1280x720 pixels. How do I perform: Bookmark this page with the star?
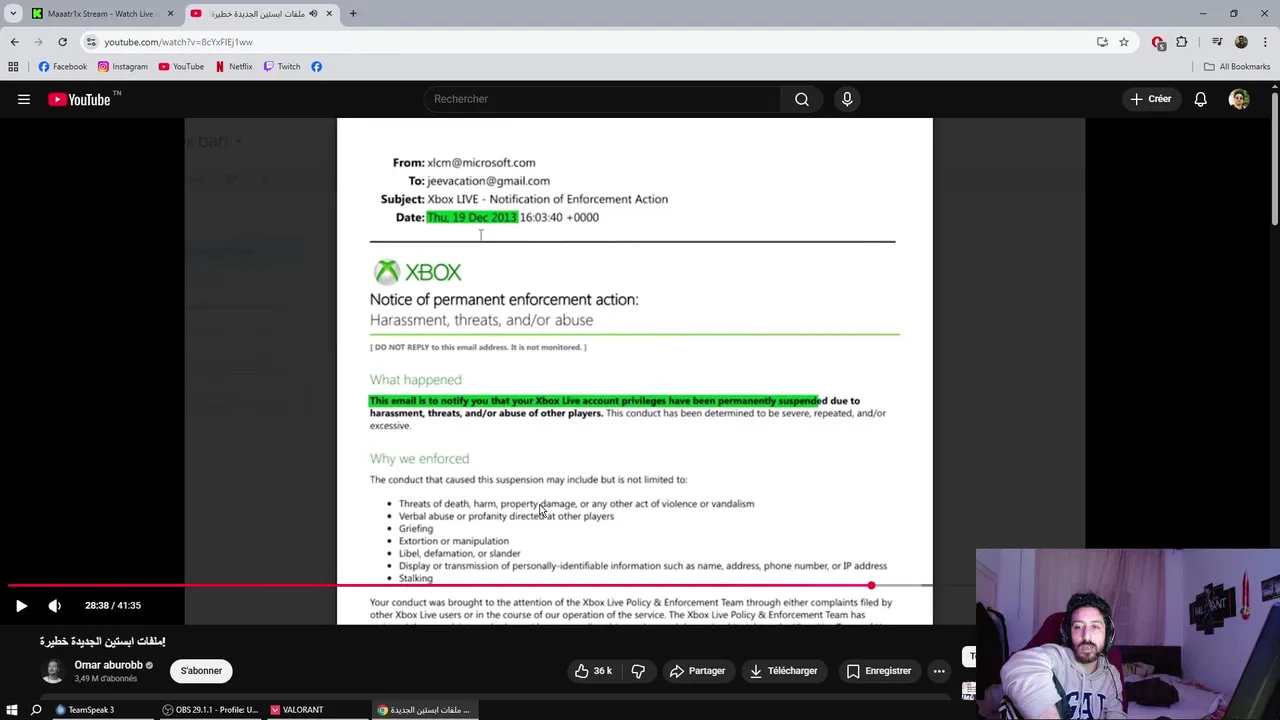click(1124, 42)
